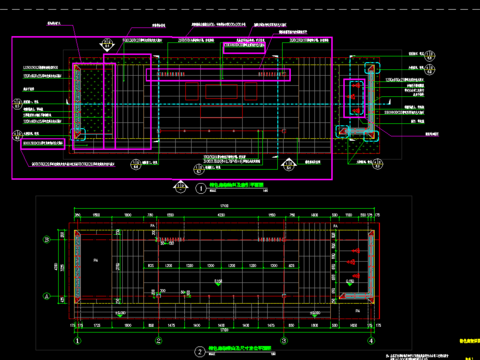
Task: Click the drawing number circle 1 title marker
Action: point(201,189)
